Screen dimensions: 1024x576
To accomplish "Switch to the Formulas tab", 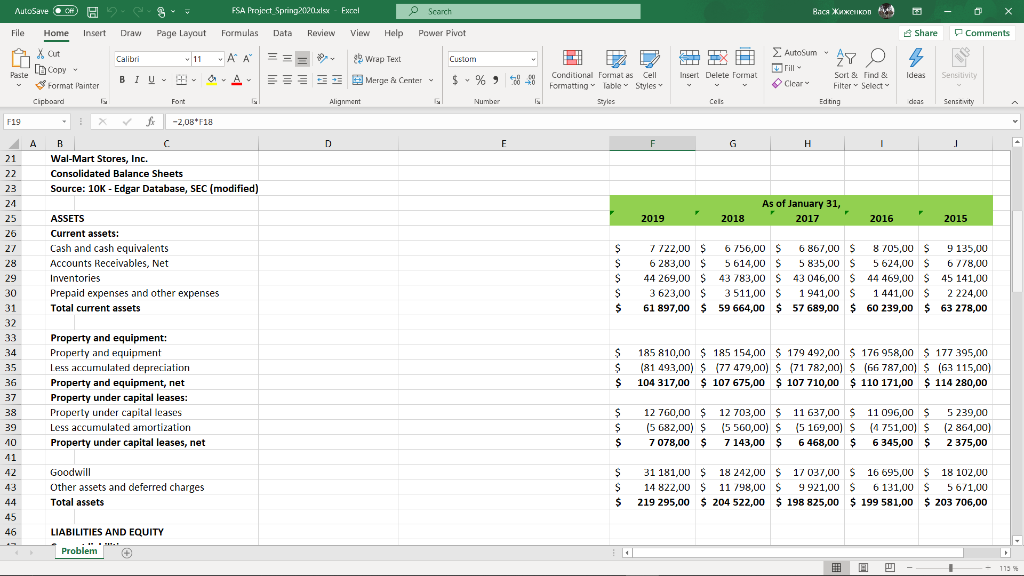I will [x=239, y=33].
